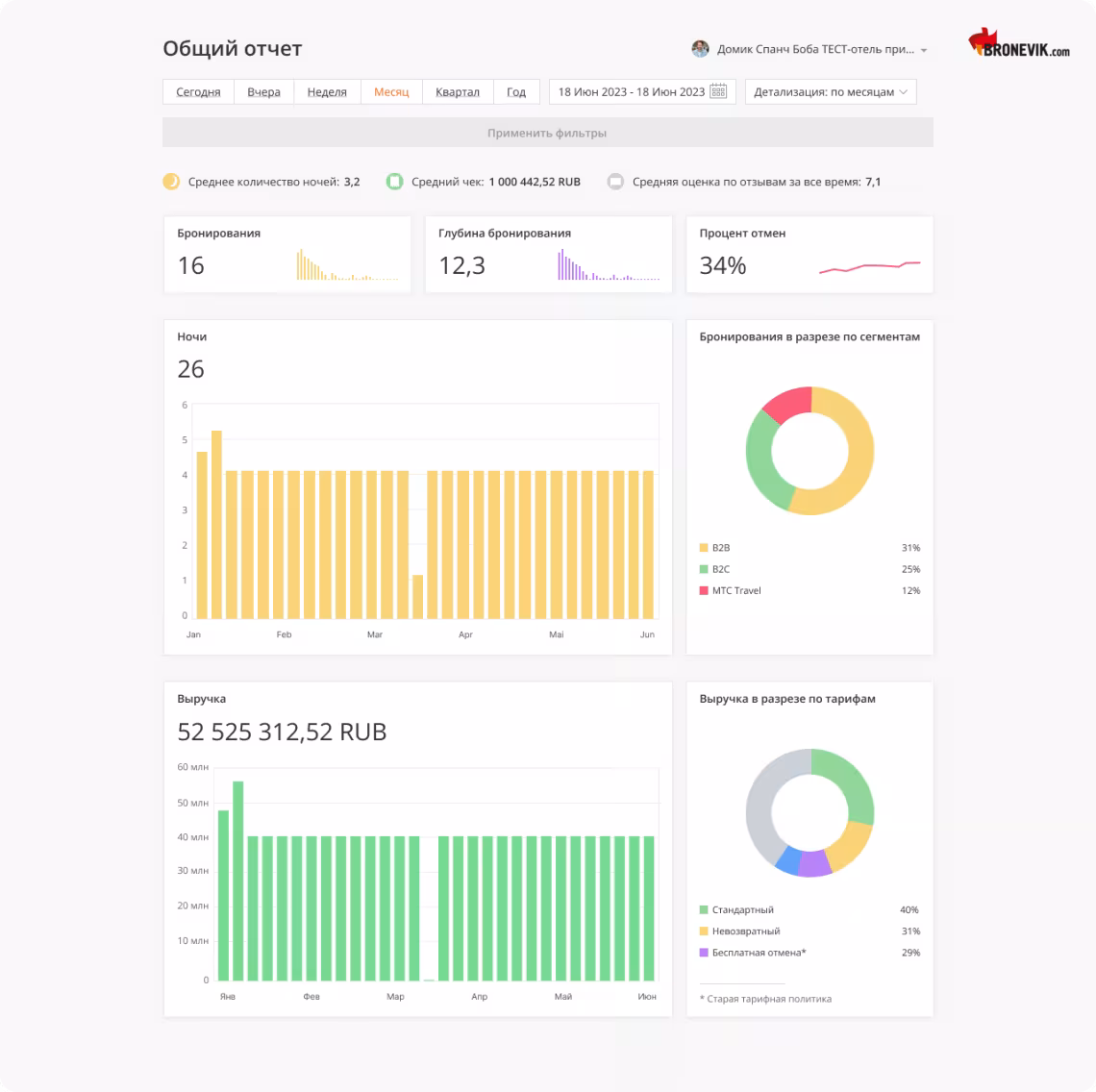Open the date range picker field
The width and height of the screenshot is (1096, 1092).
pyautogui.click(x=632, y=92)
